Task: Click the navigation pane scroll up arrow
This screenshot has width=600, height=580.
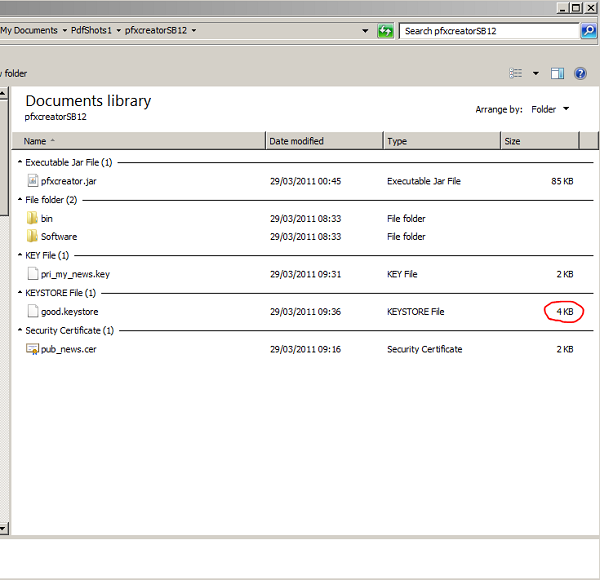Action: coord(3,93)
